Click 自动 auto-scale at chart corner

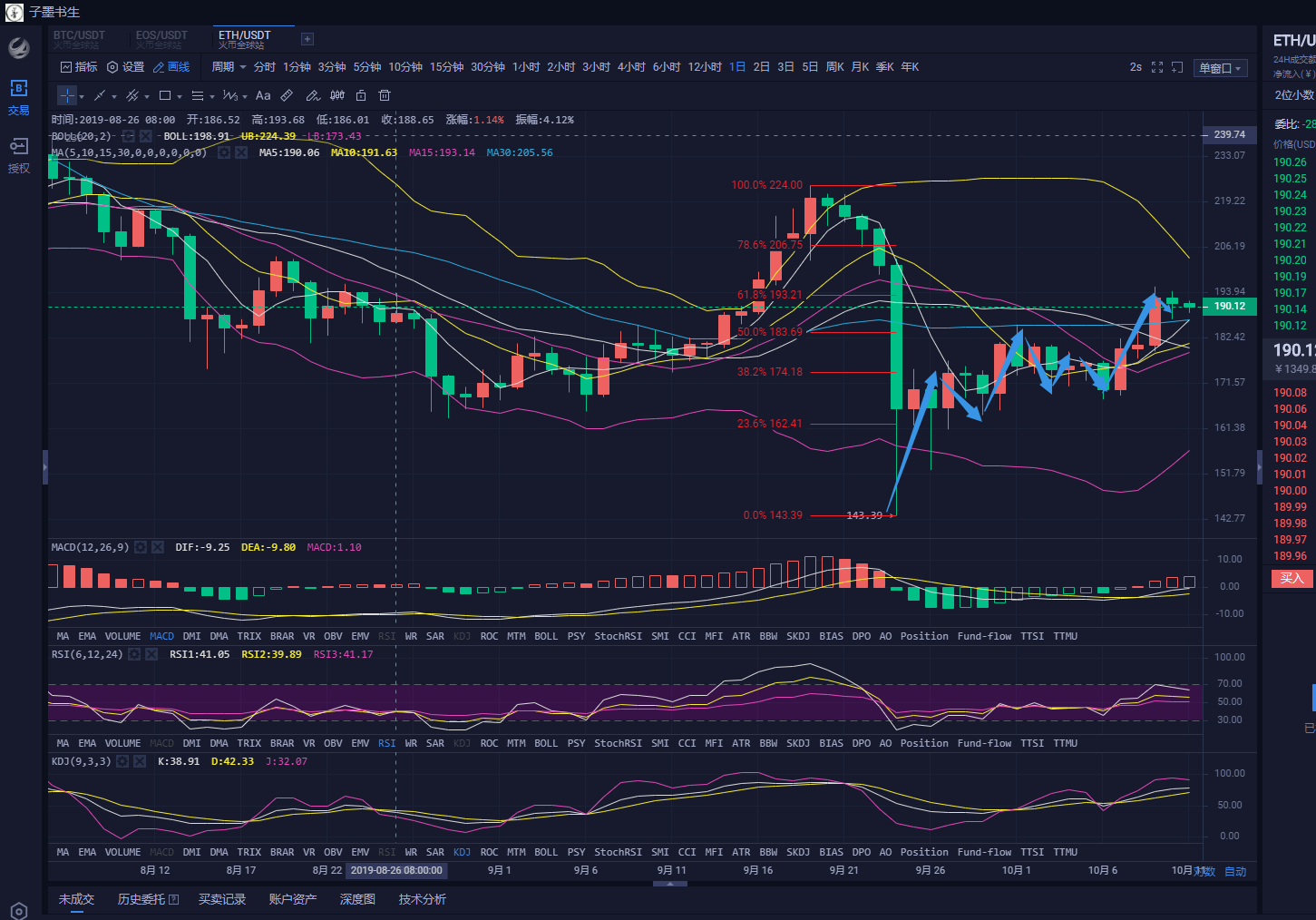[x=1235, y=871]
